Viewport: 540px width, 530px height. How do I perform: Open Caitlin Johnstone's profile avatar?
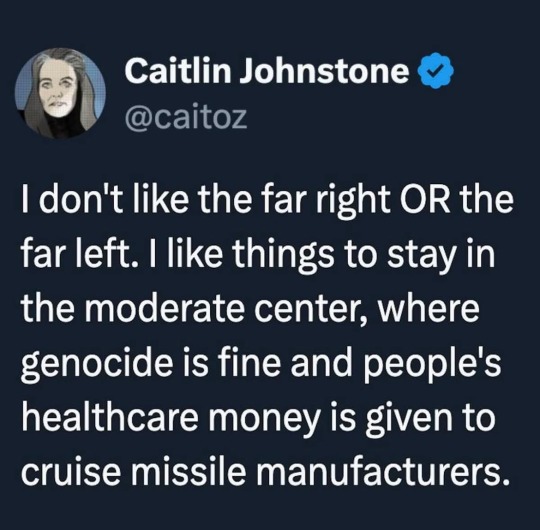(x=60, y=93)
